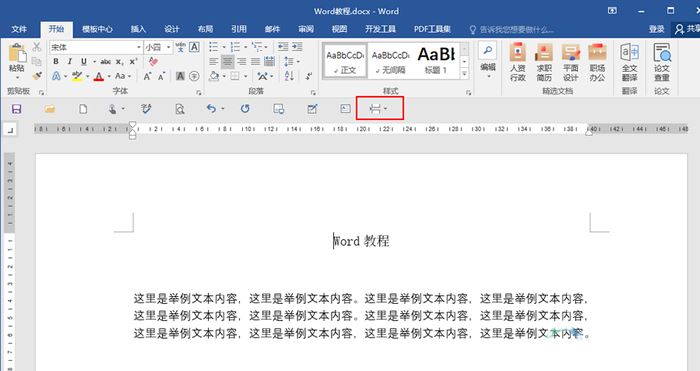The width and height of the screenshot is (700, 371).
Task: Apply subscript formatting
Action: click(119, 62)
